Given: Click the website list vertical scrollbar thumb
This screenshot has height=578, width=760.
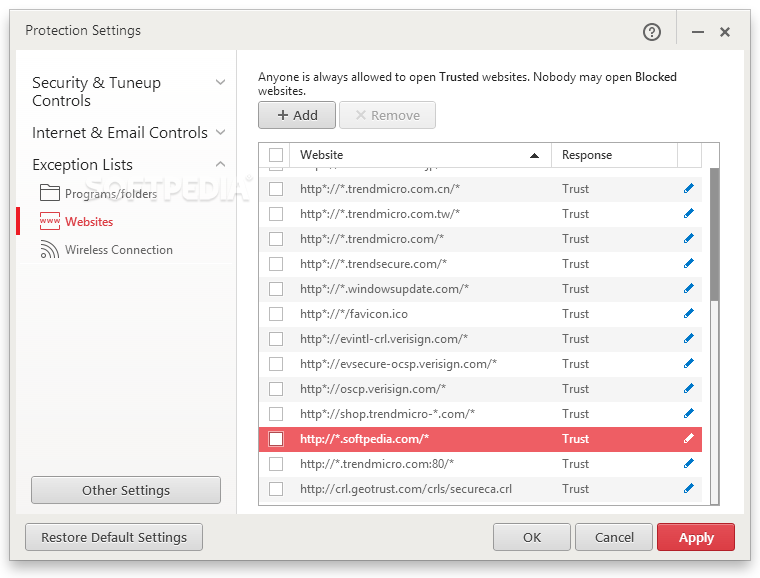Looking at the screenshot, I should pos(714,234).
